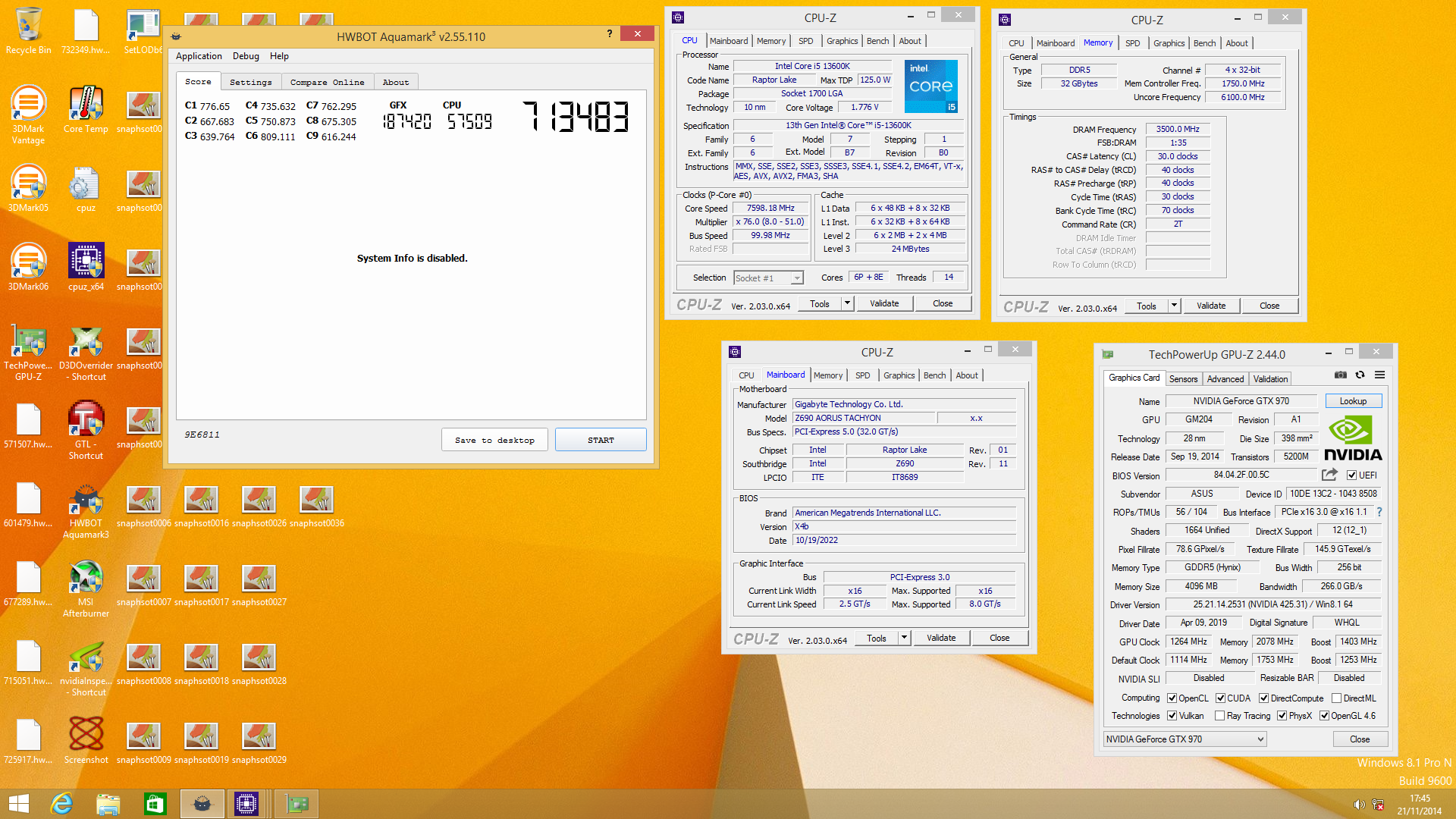
Task: Open Sensors tab in GPU-Z
Action: point(1183,378)
